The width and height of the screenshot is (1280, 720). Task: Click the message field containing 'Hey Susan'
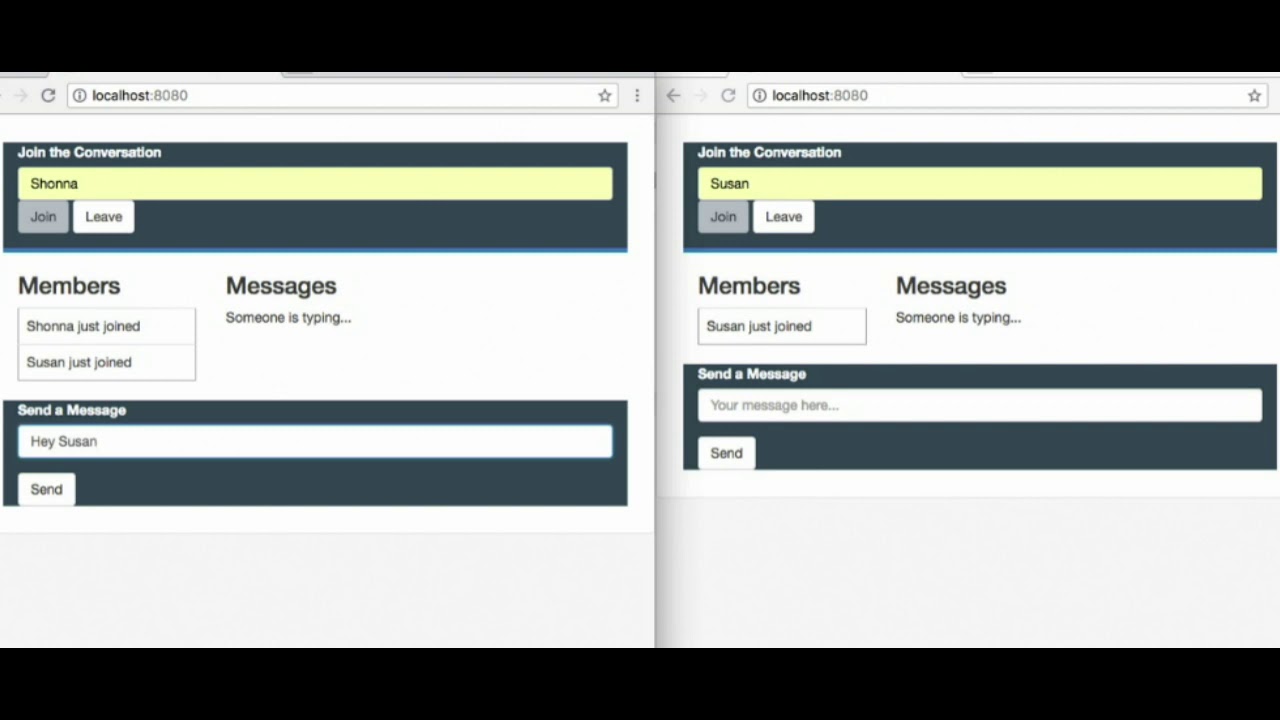point(315,442)
